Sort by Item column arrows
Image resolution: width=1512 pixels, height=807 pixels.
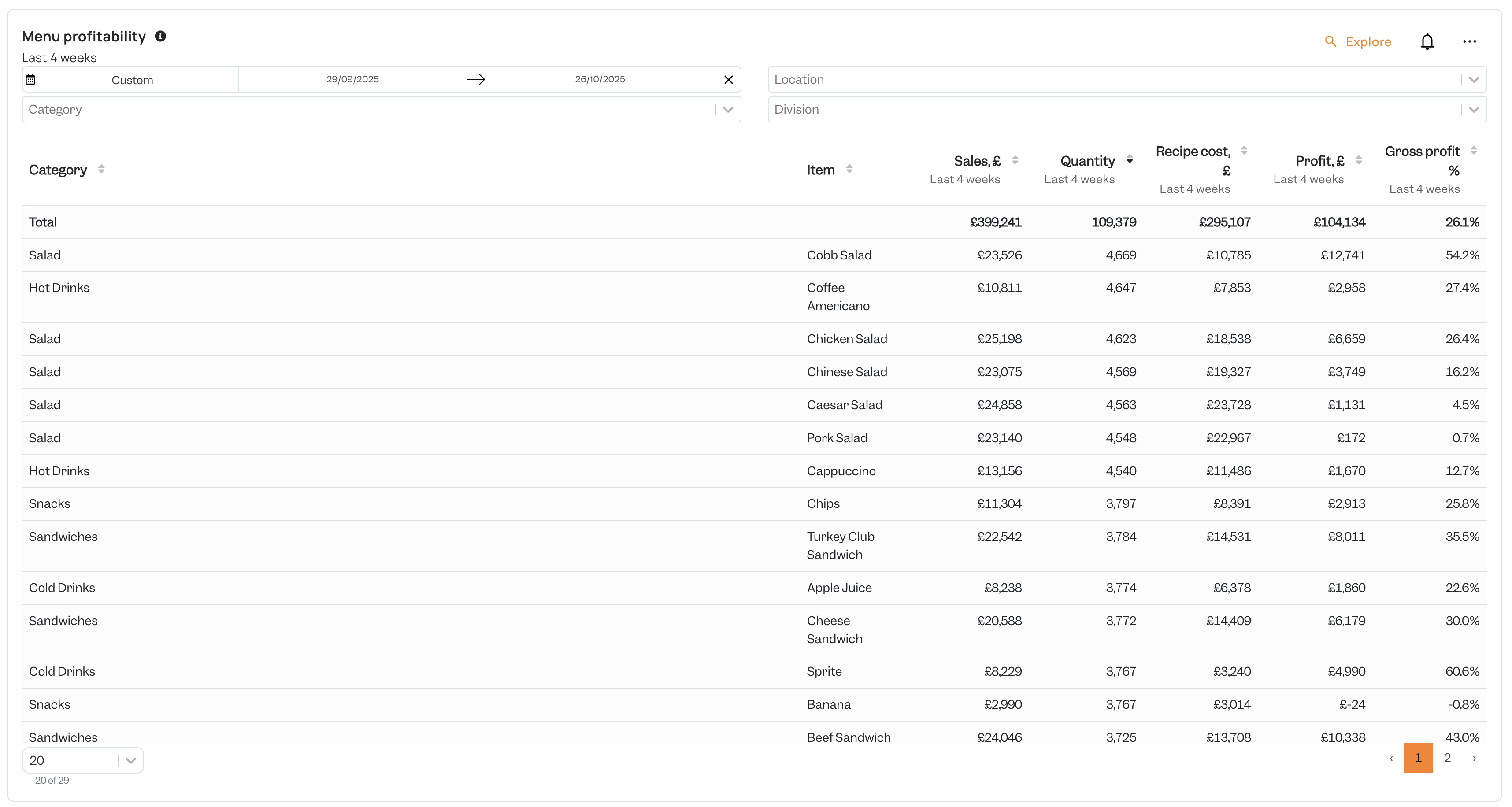[849, 169]
